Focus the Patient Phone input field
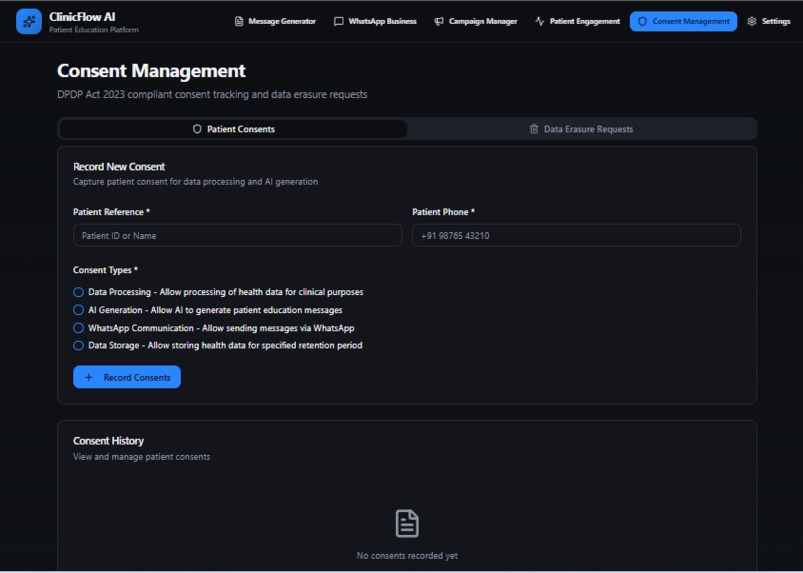 [577, 236]
